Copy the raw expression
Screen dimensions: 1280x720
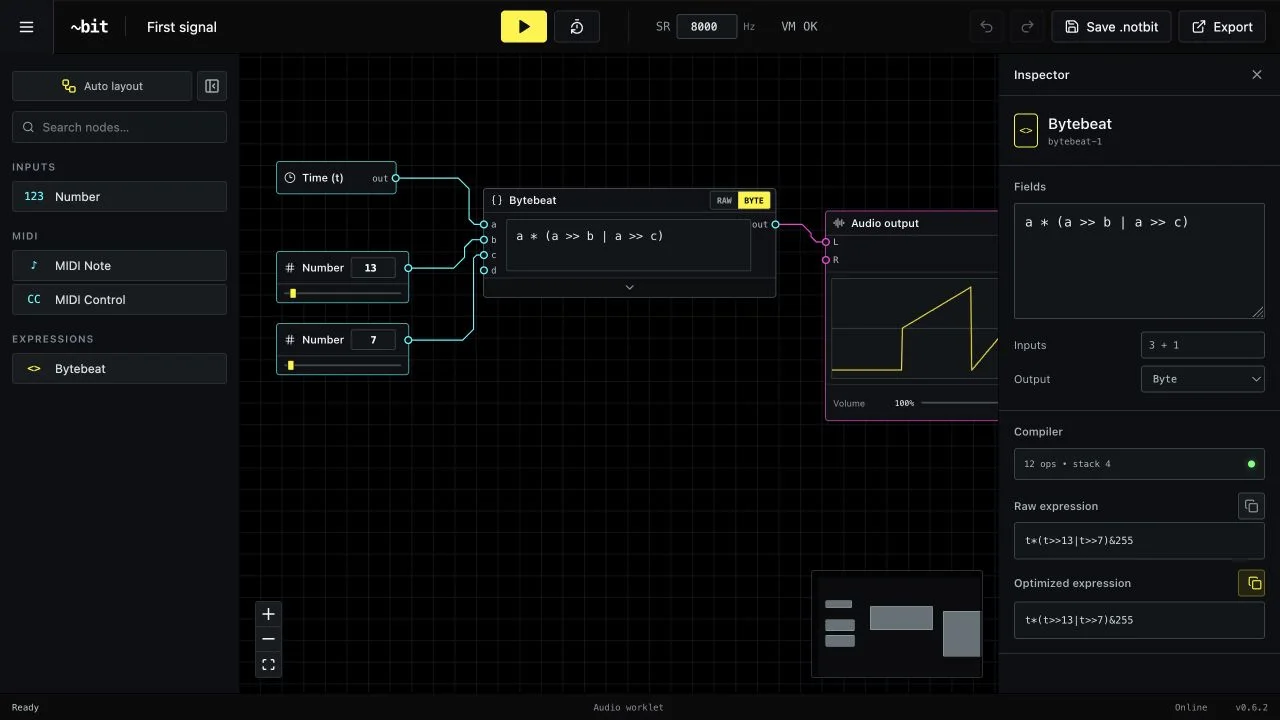pyautogui.click(x=1251, y=506)
